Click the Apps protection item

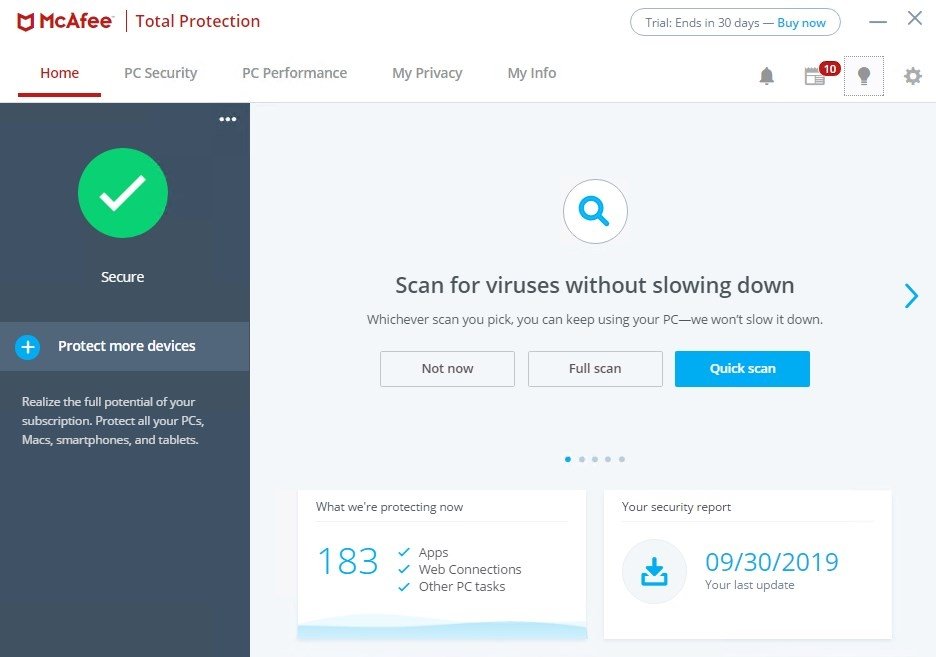pos(433,553)
